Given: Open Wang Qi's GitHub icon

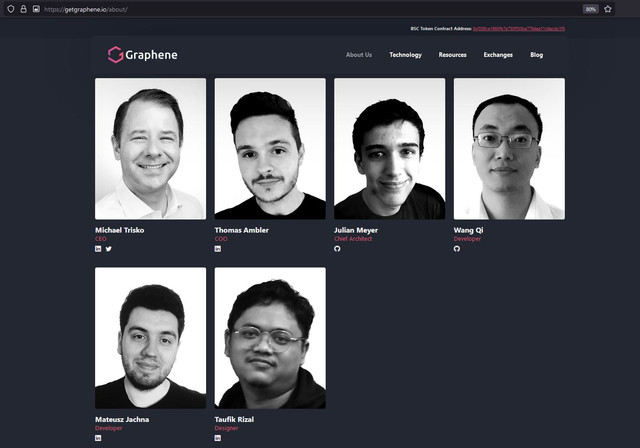Looking at the screenshot, I should 457,248.
